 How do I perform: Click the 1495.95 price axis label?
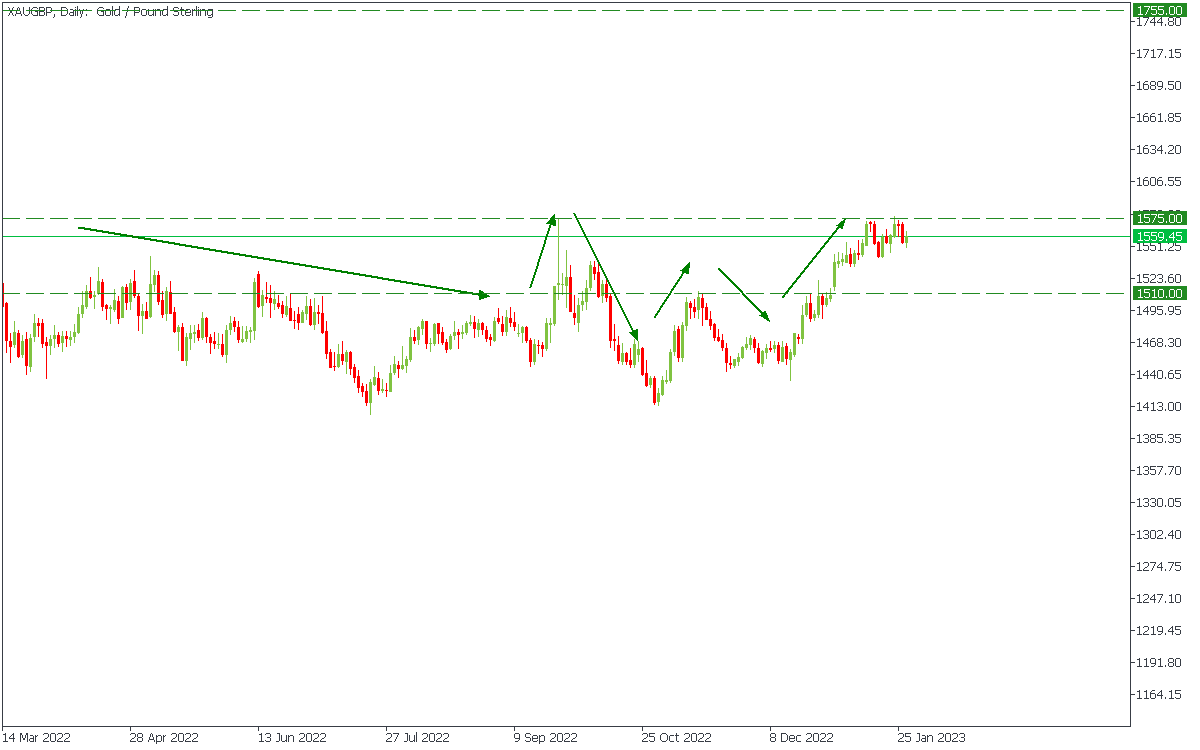pyautogui.click(x=1159, y=311)
